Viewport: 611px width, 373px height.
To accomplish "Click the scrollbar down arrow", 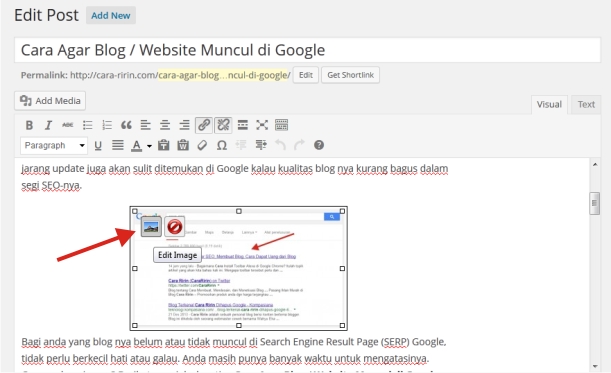I will coord(595,366).
